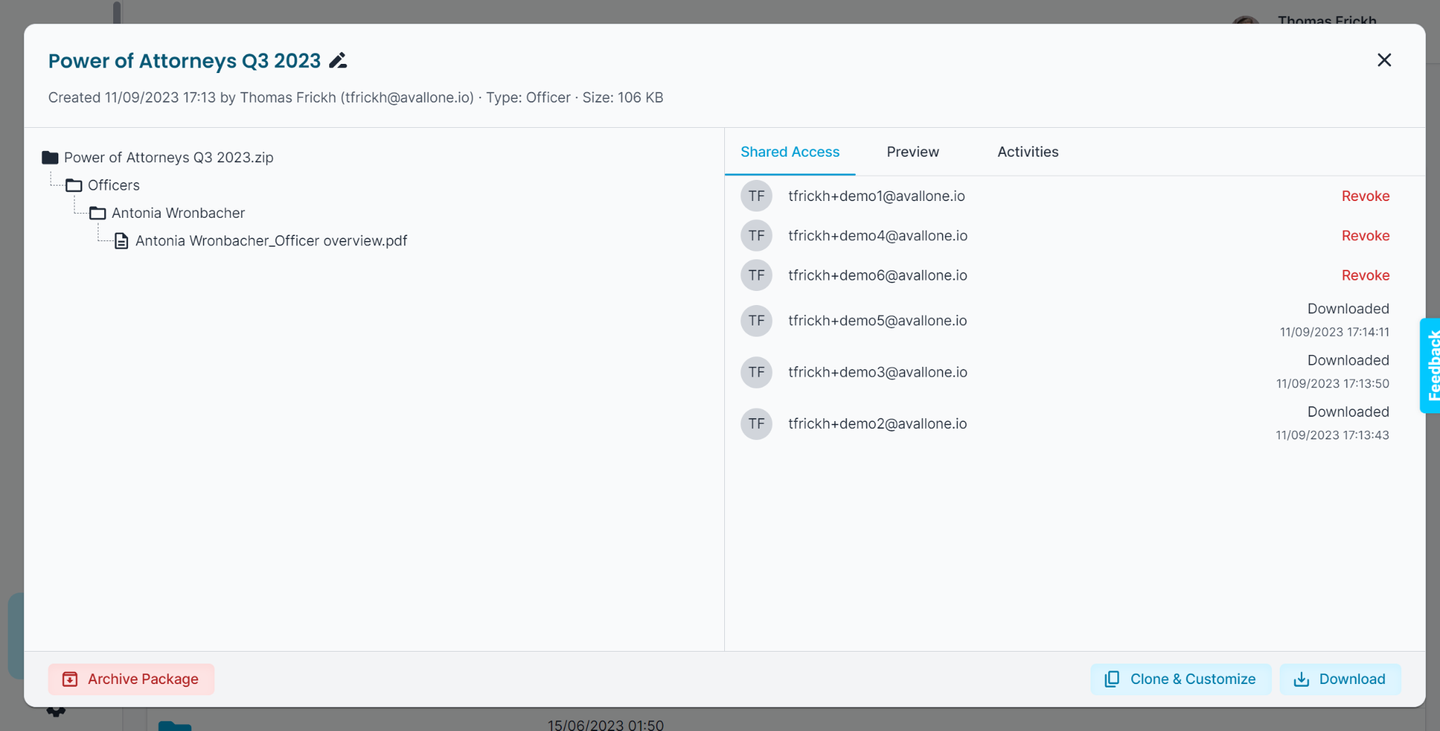The height and width of the screenshot is (731, 1440).
Task: Click the TF avatar for demo1 user
Action: 756,196
